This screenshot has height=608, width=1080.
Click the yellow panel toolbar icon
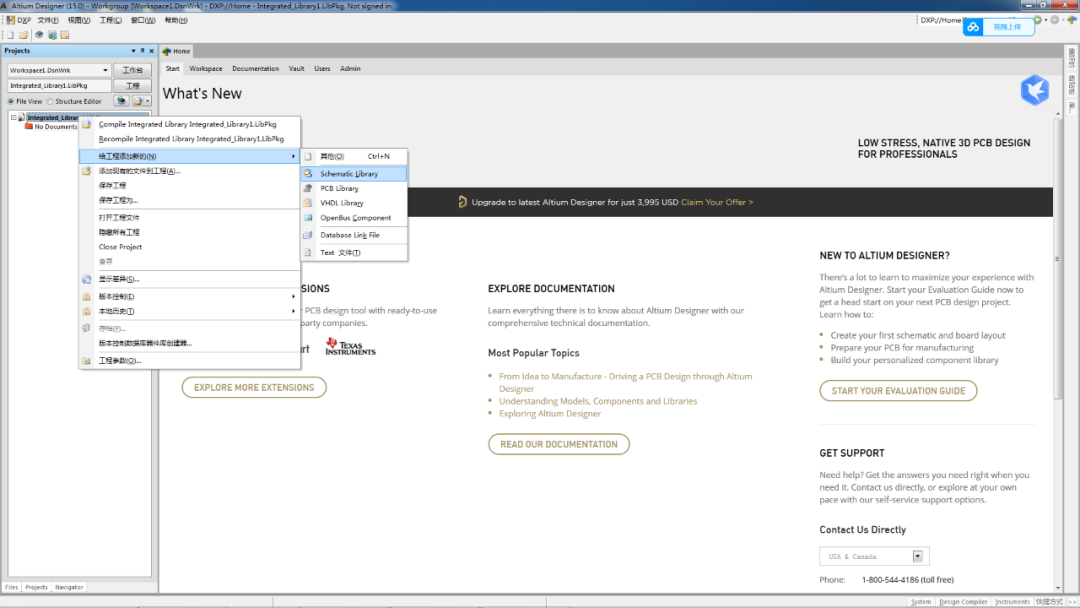coord(65,35)
